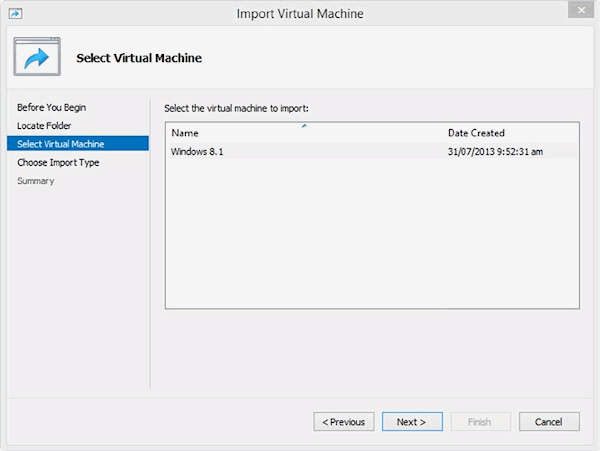The width and height of the screenshot is (600, 451).
Task: Click the sort arrow above the Name column
Action: pyautogui.click(x=304, y=126)
